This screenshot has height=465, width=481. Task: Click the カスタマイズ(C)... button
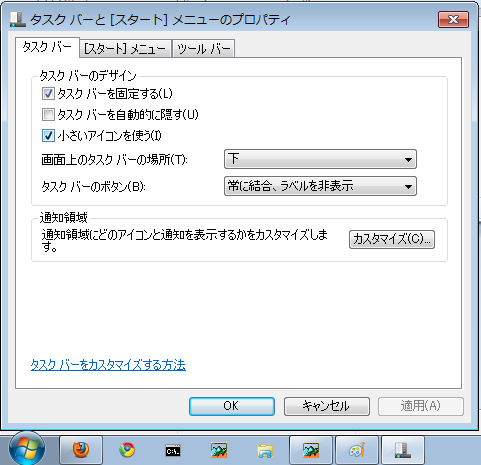click(392, 239)
